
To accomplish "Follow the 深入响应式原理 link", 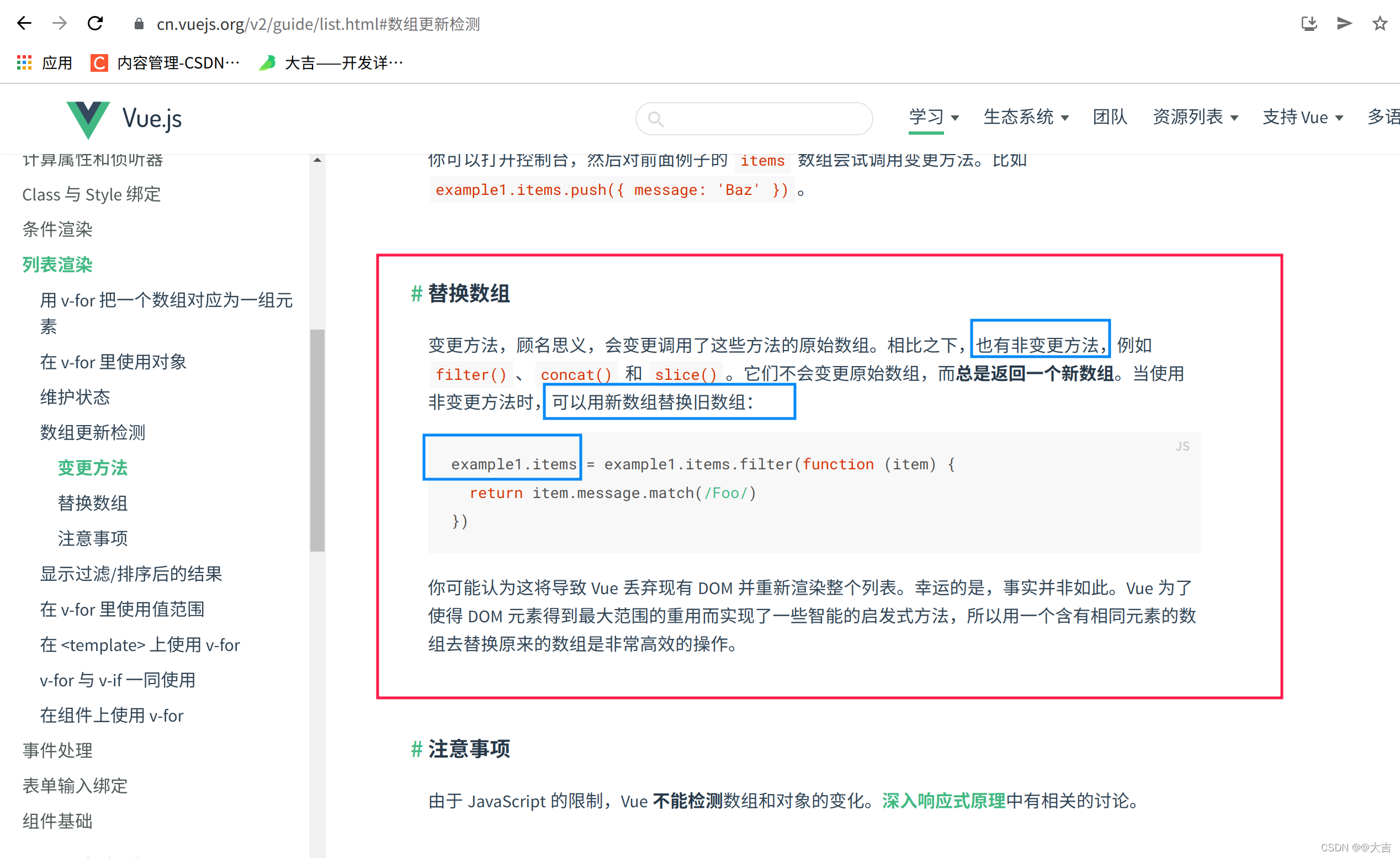I will coord(942,801).
